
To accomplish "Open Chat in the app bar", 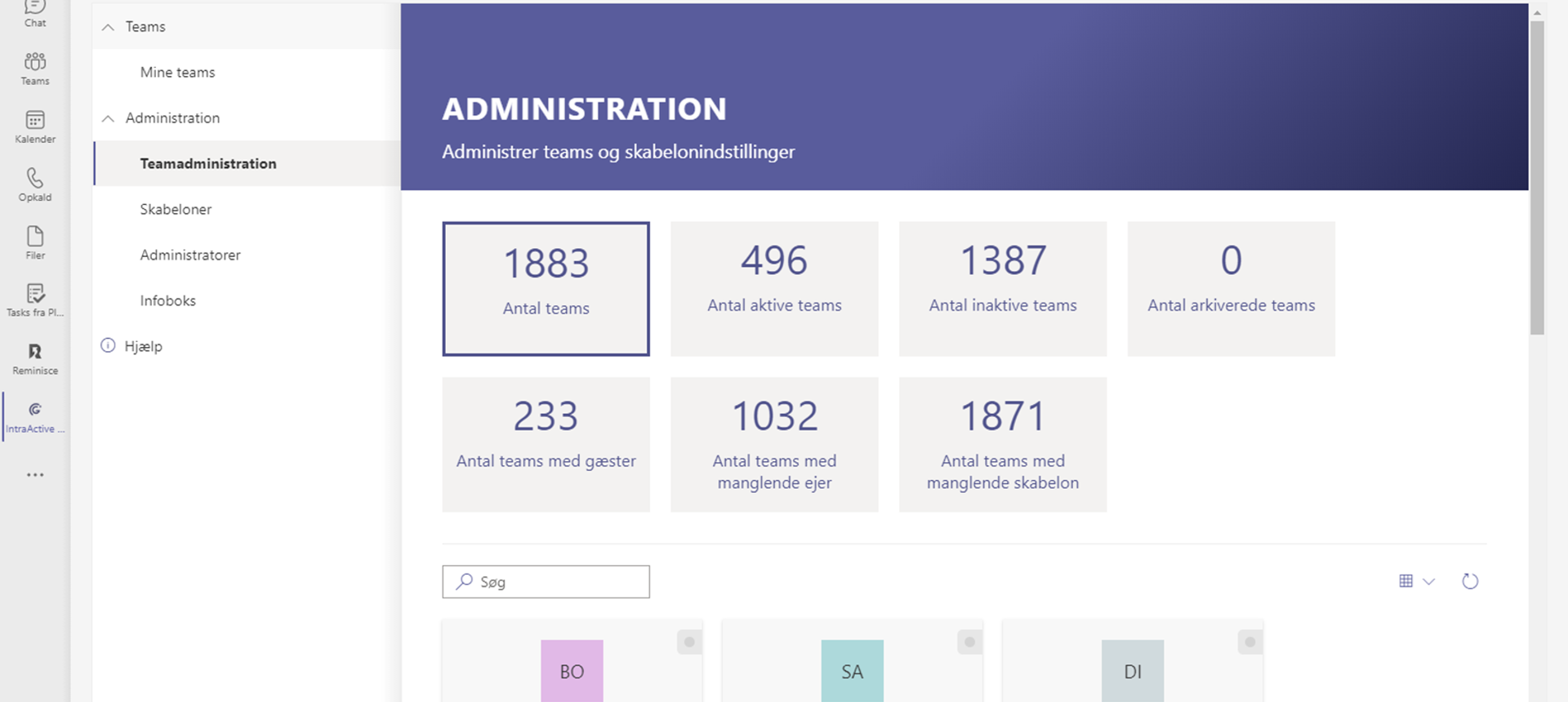I will [35, 12].
